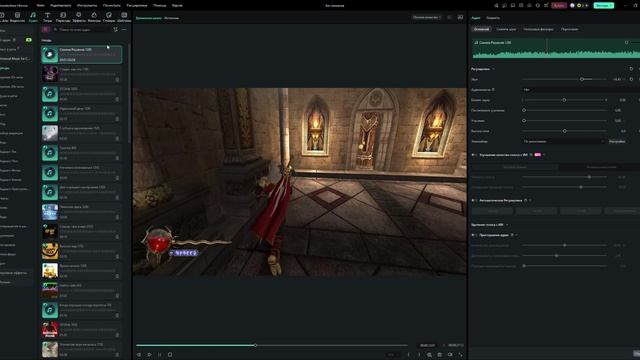Image resolution: width=640 pixels, height=360 pixels.
Task: Click the audio waveform preview in properties
Action: click(x=556, y=49)
